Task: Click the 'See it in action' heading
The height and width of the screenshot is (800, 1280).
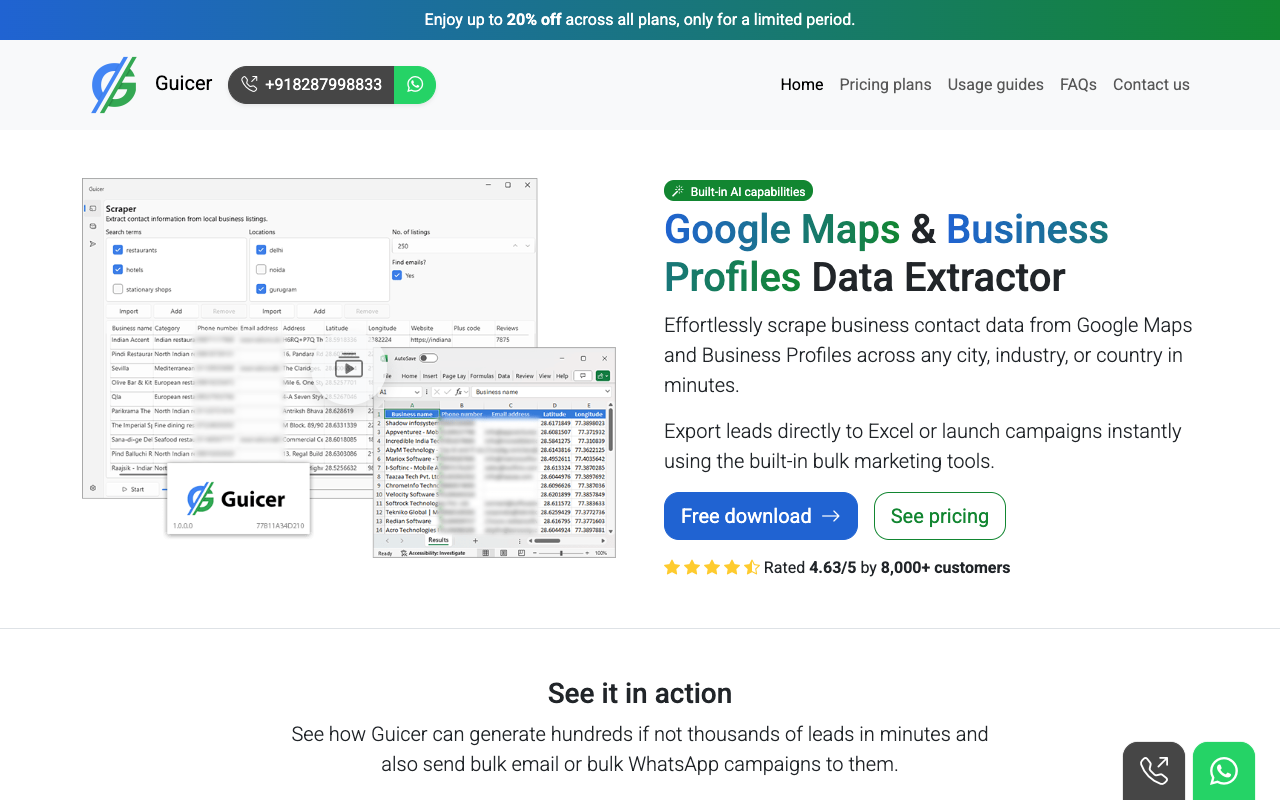Action: pos(640,693)
